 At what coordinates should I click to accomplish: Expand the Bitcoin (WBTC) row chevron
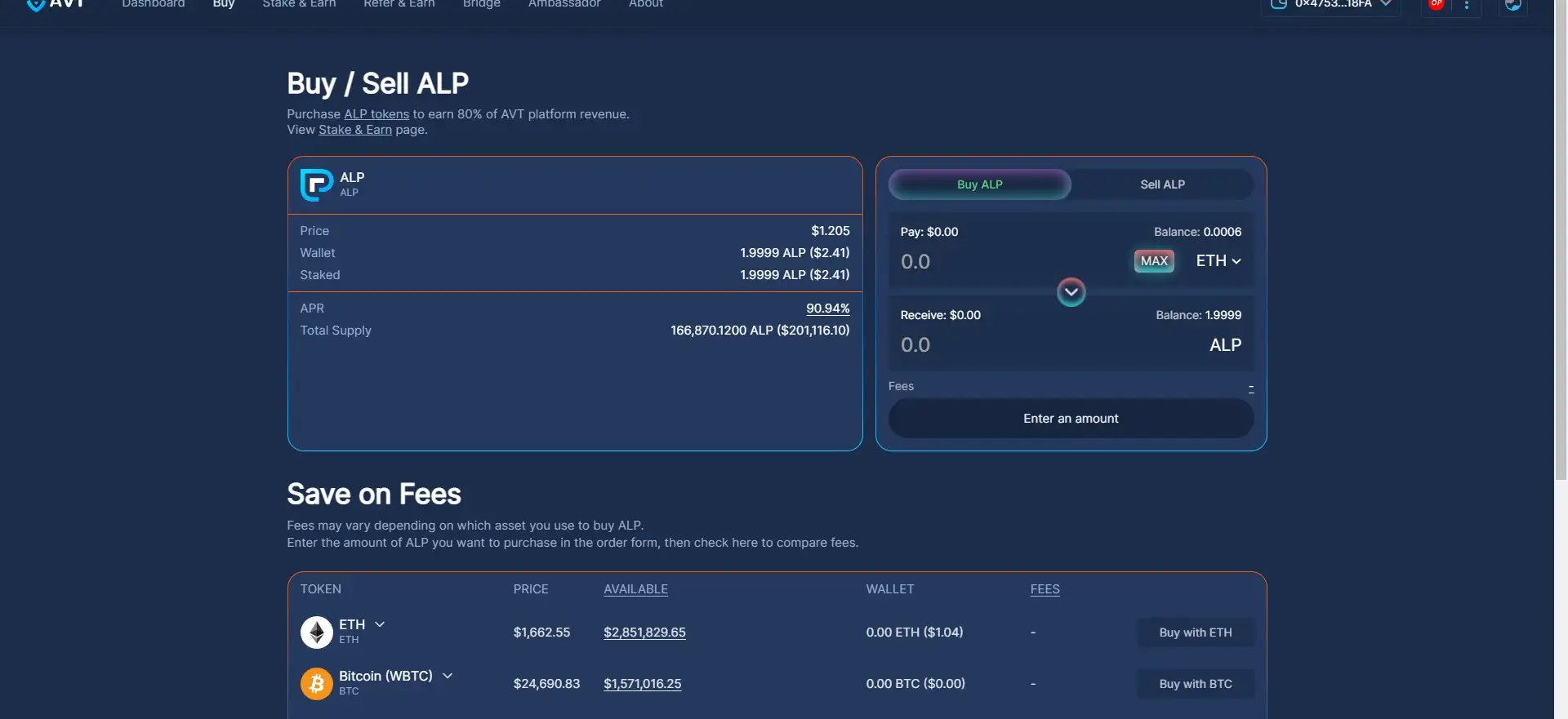[x=448, y=676]
